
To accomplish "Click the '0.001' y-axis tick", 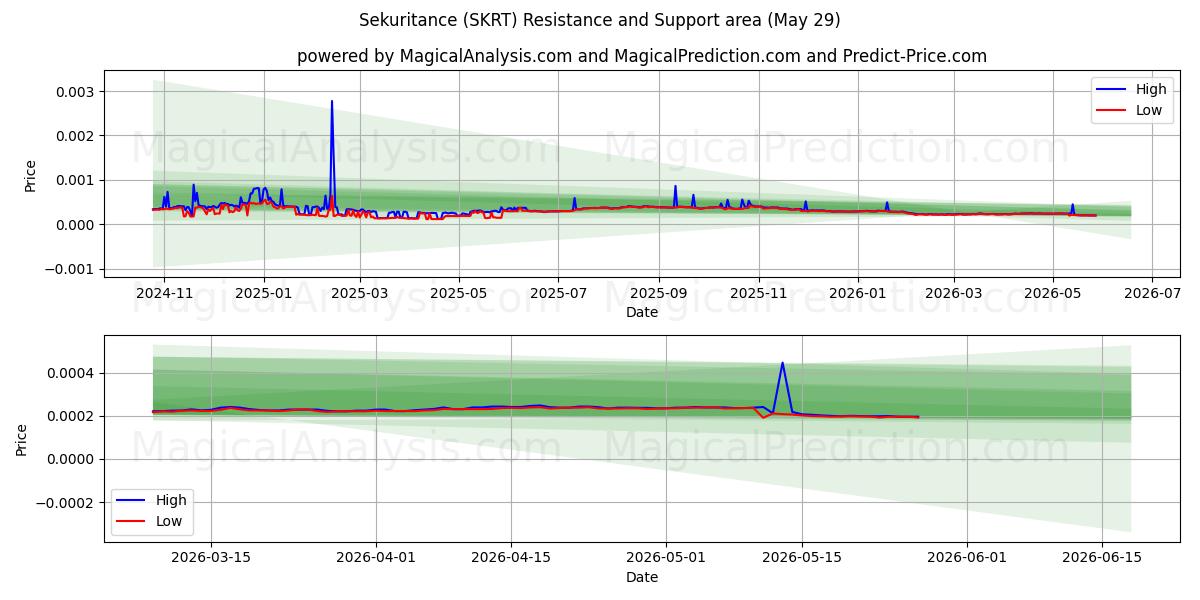I will click(x=77, y=180).
